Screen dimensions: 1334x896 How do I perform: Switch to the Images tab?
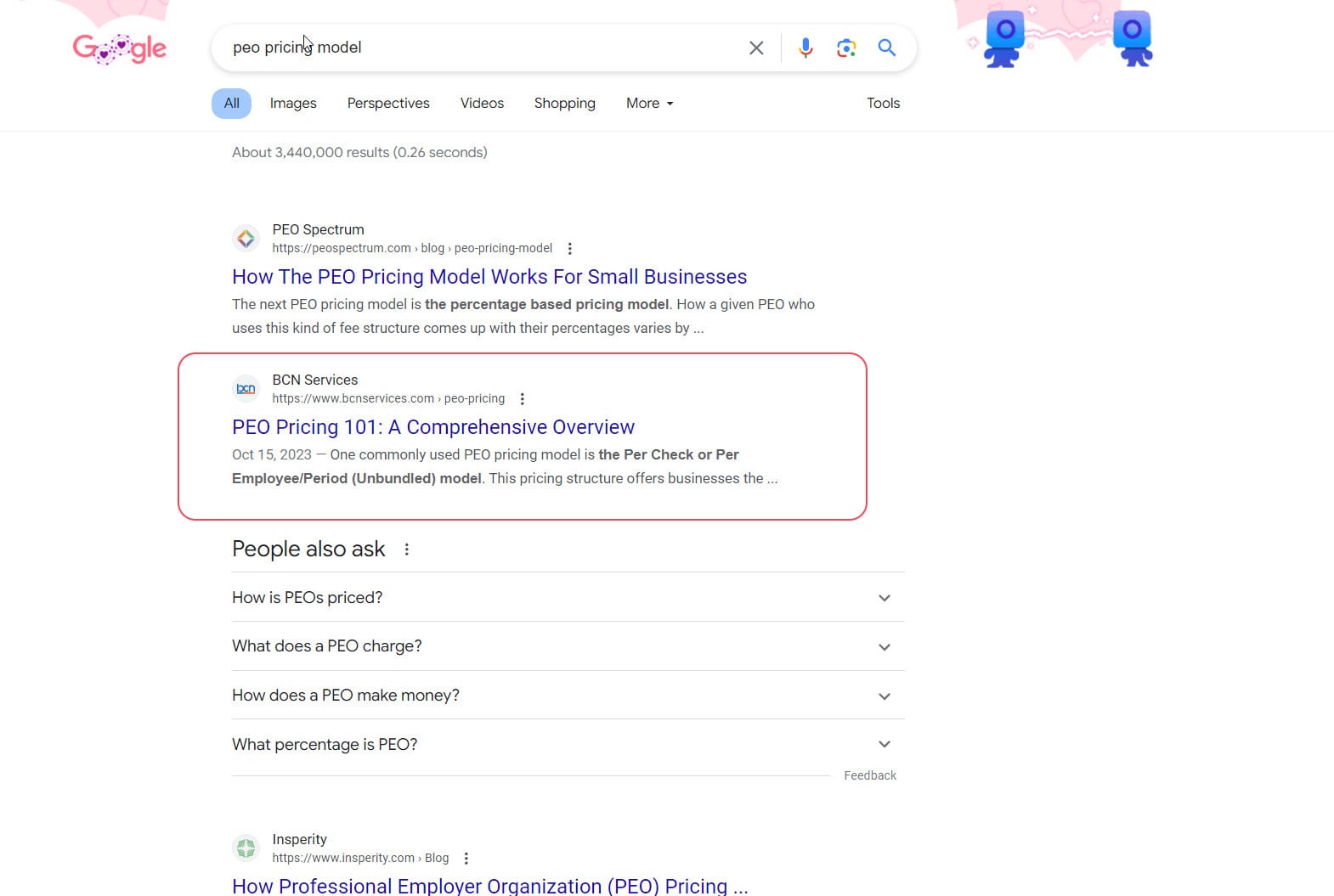tap(293, 104)
